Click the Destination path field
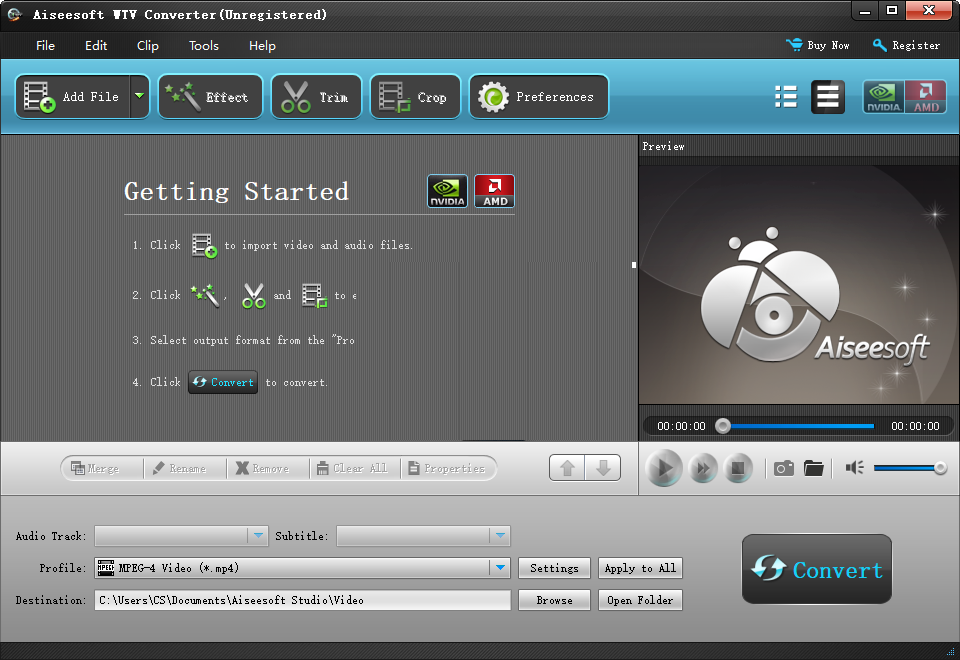This screenshot has width=960, height=660. 300,600
